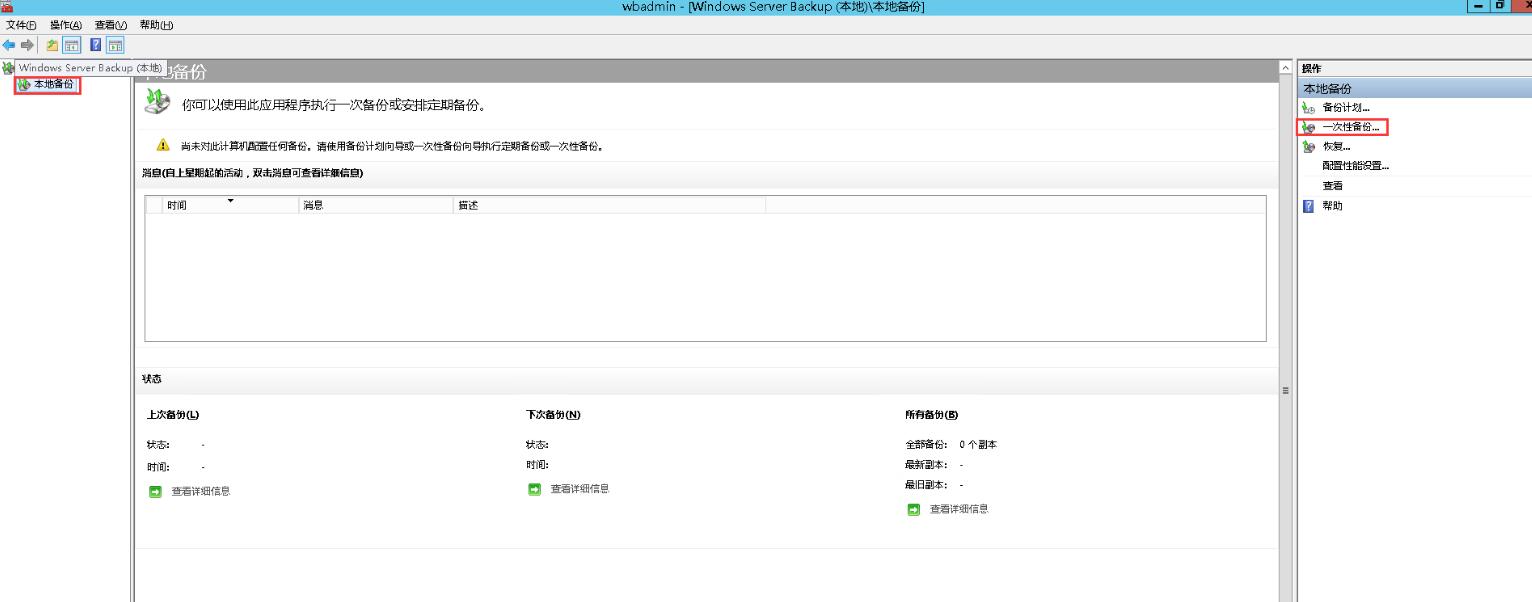Toggle the show/hide console tree toolbar icon
Viewport: 1532px width, 602px height.
[x=71, y=45]
